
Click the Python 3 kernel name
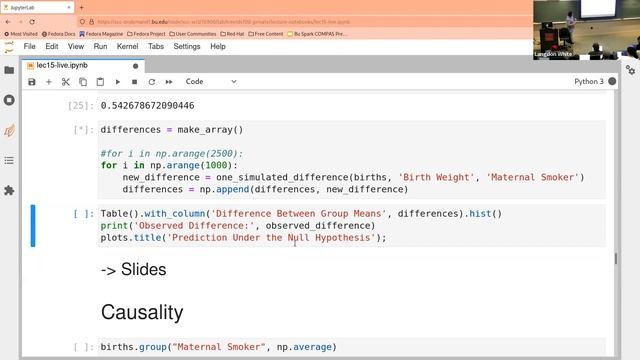[589, 82]
